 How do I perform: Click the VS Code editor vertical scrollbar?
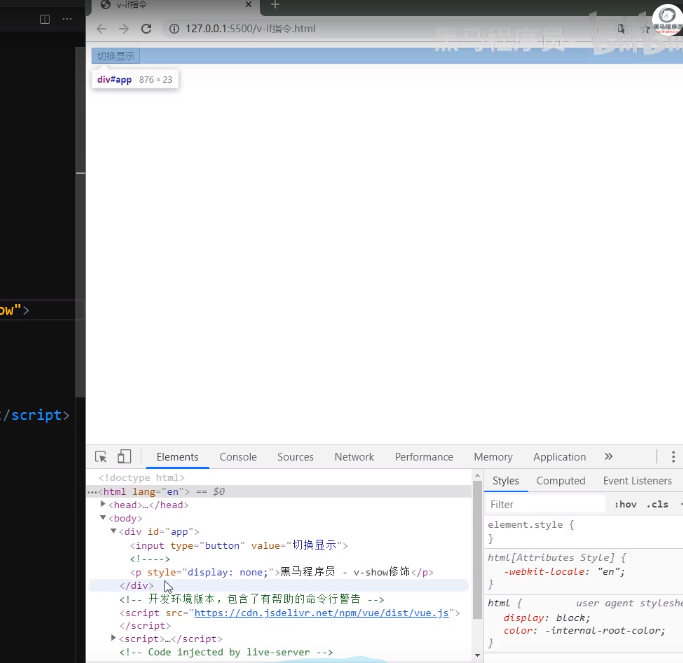pos(80,222)
